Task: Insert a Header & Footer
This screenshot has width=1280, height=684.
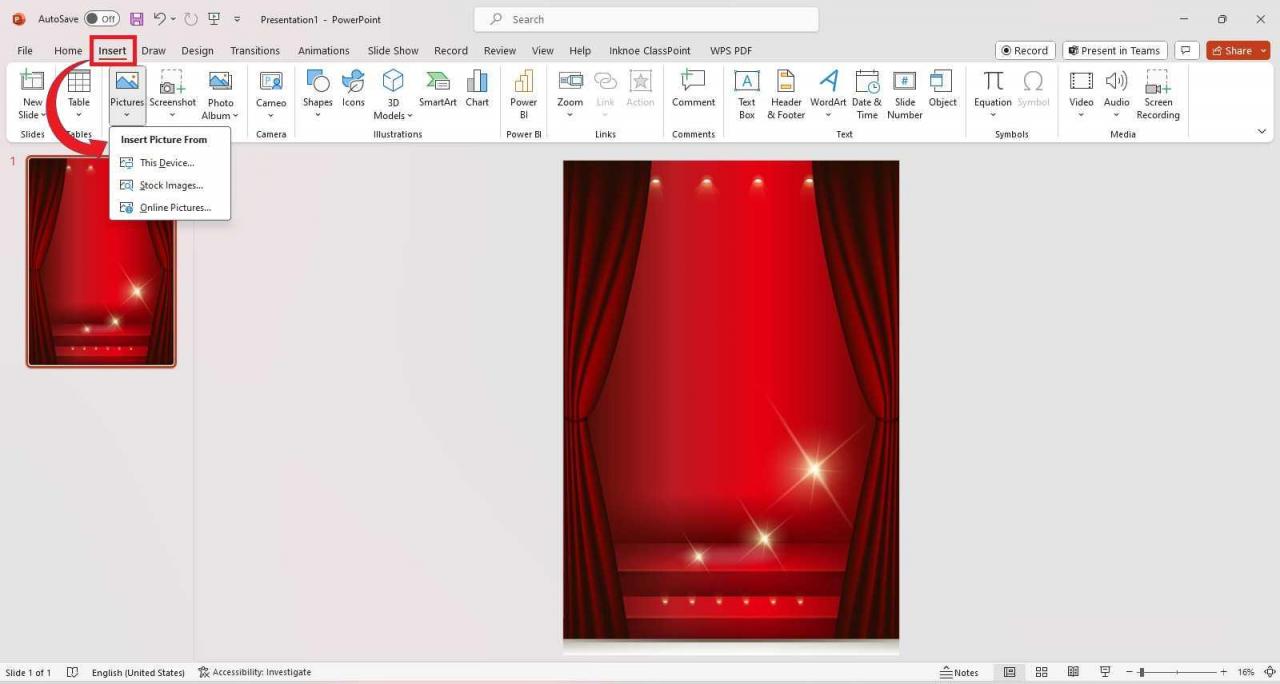Action: tap(785, 95)
